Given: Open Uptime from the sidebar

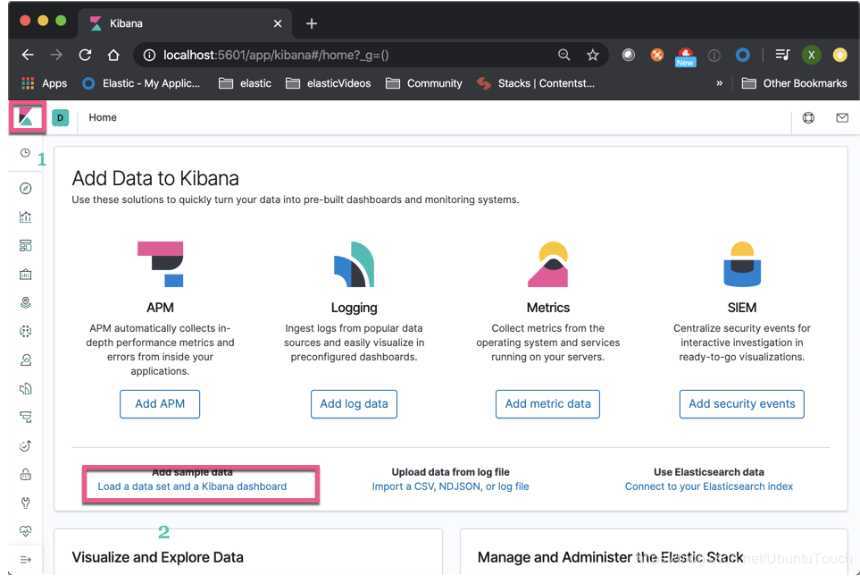Looking at the screenshot, I should click(25, 446).
